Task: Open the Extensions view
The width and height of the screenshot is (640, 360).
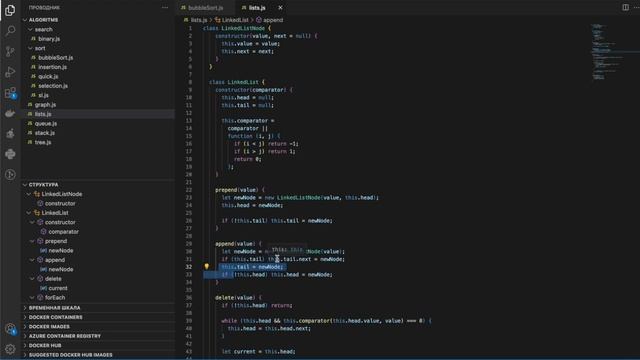Action: tap(10, 93)
